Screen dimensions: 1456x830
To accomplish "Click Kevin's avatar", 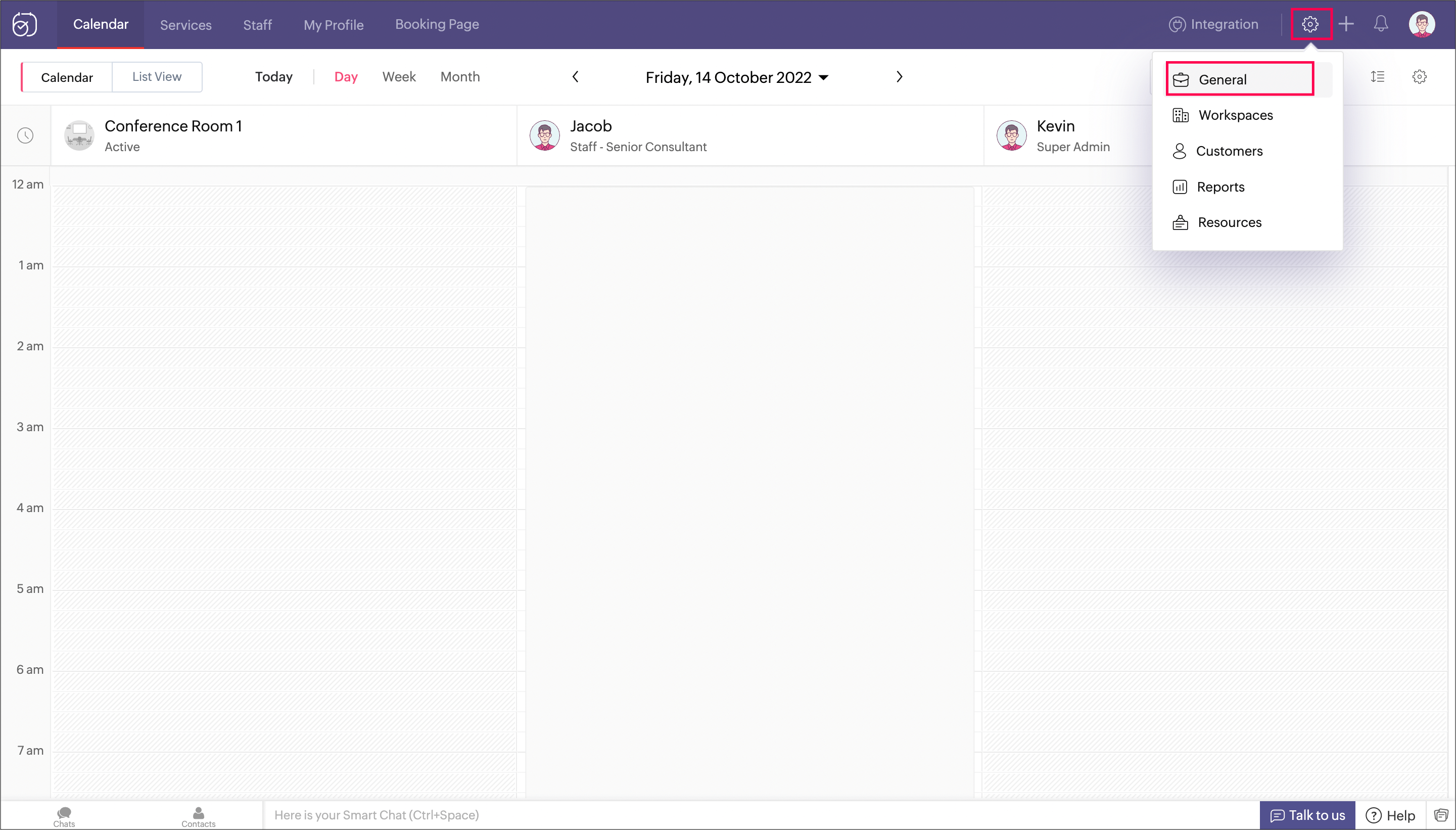I will (1011, 135).
